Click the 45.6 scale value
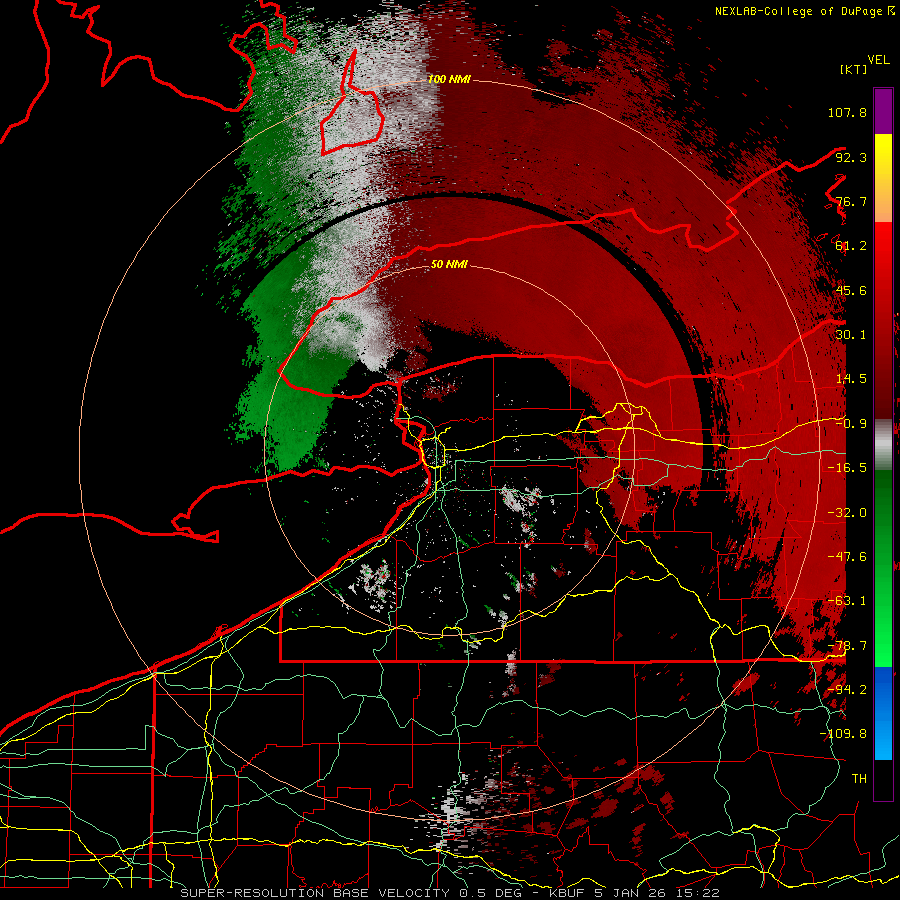The image size is (900, 900). pos(851,290)
